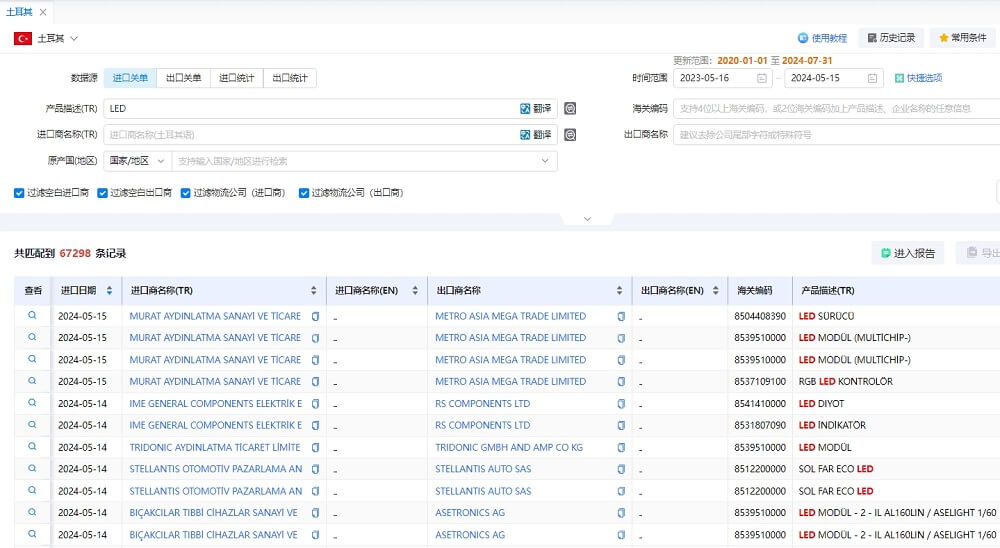Switch to 出口关单 data source tab

pos(184,78)
